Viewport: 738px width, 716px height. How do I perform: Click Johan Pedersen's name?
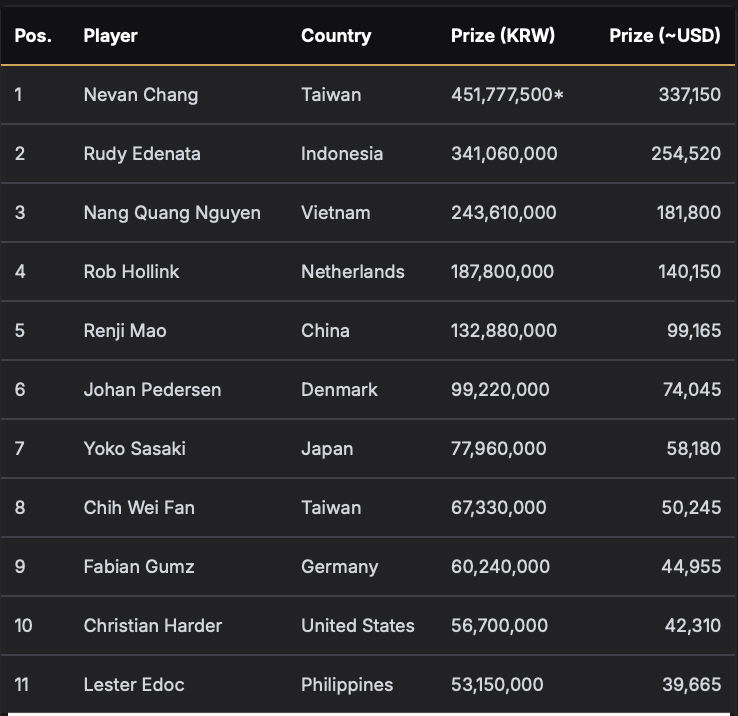pyautogui.click(x=152, y=390)
